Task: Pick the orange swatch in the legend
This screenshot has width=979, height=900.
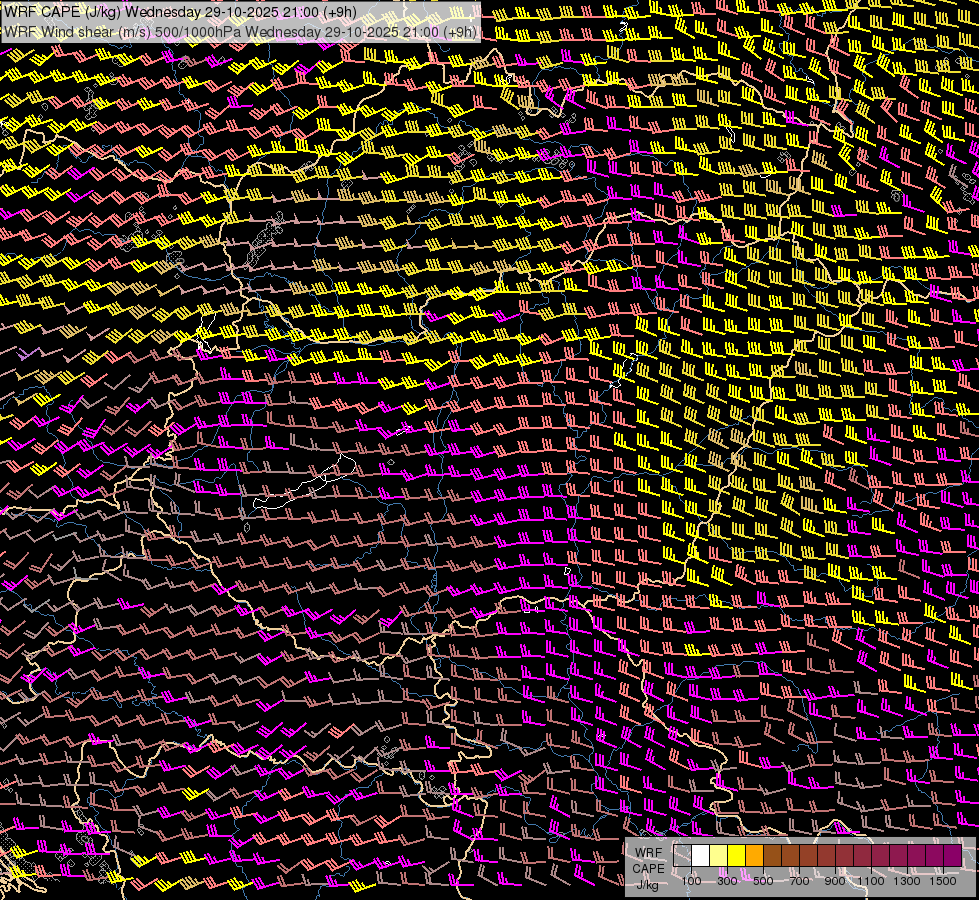Action: coord(754,855)
